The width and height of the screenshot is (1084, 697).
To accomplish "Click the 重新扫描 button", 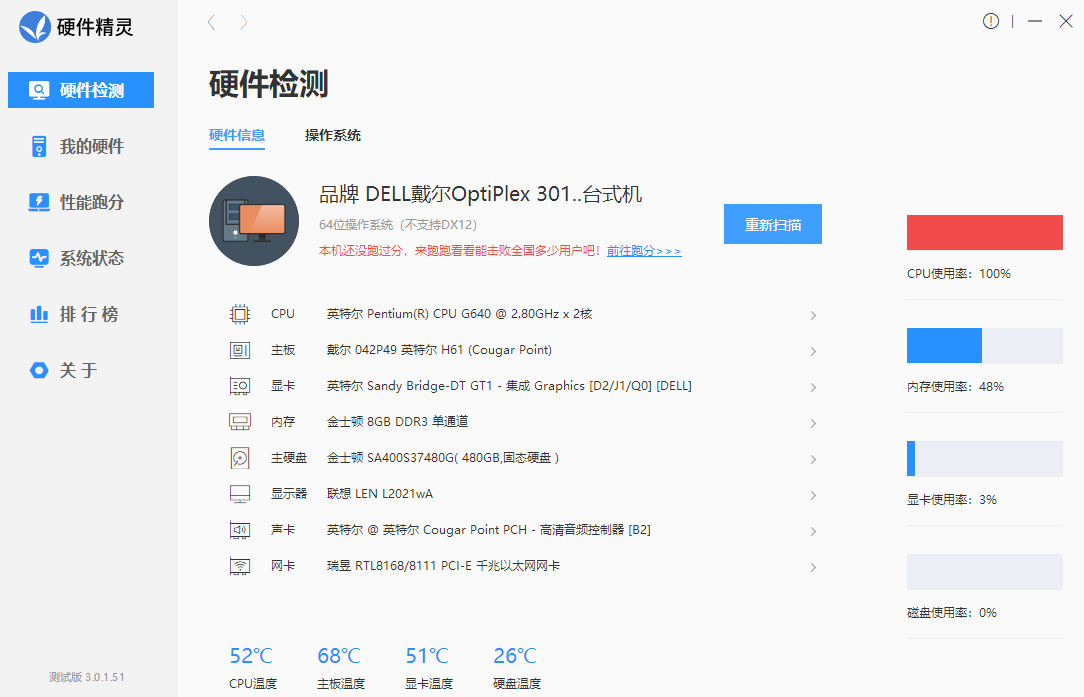I will pos(773,224).
